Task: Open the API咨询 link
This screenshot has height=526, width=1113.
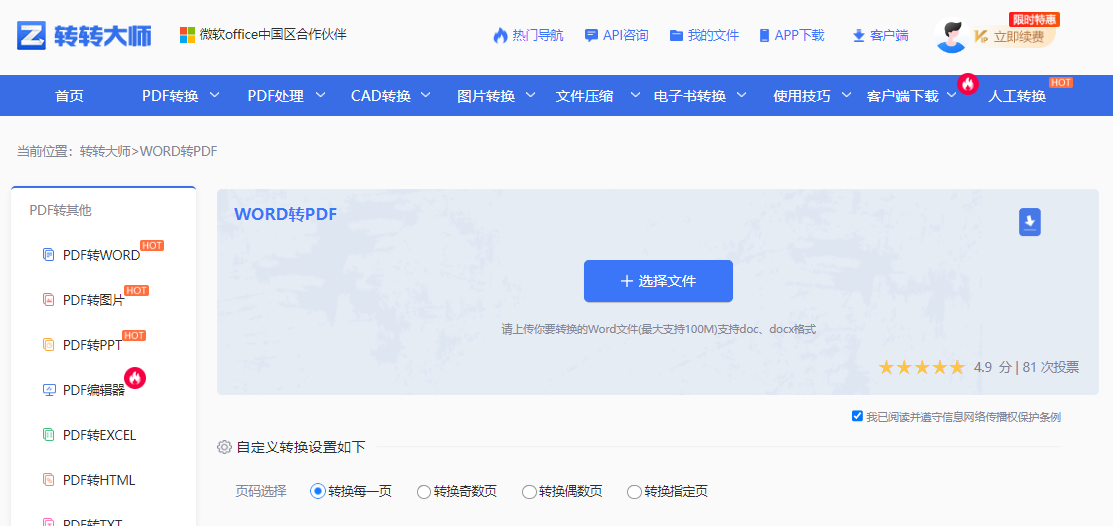Action: 625,35
